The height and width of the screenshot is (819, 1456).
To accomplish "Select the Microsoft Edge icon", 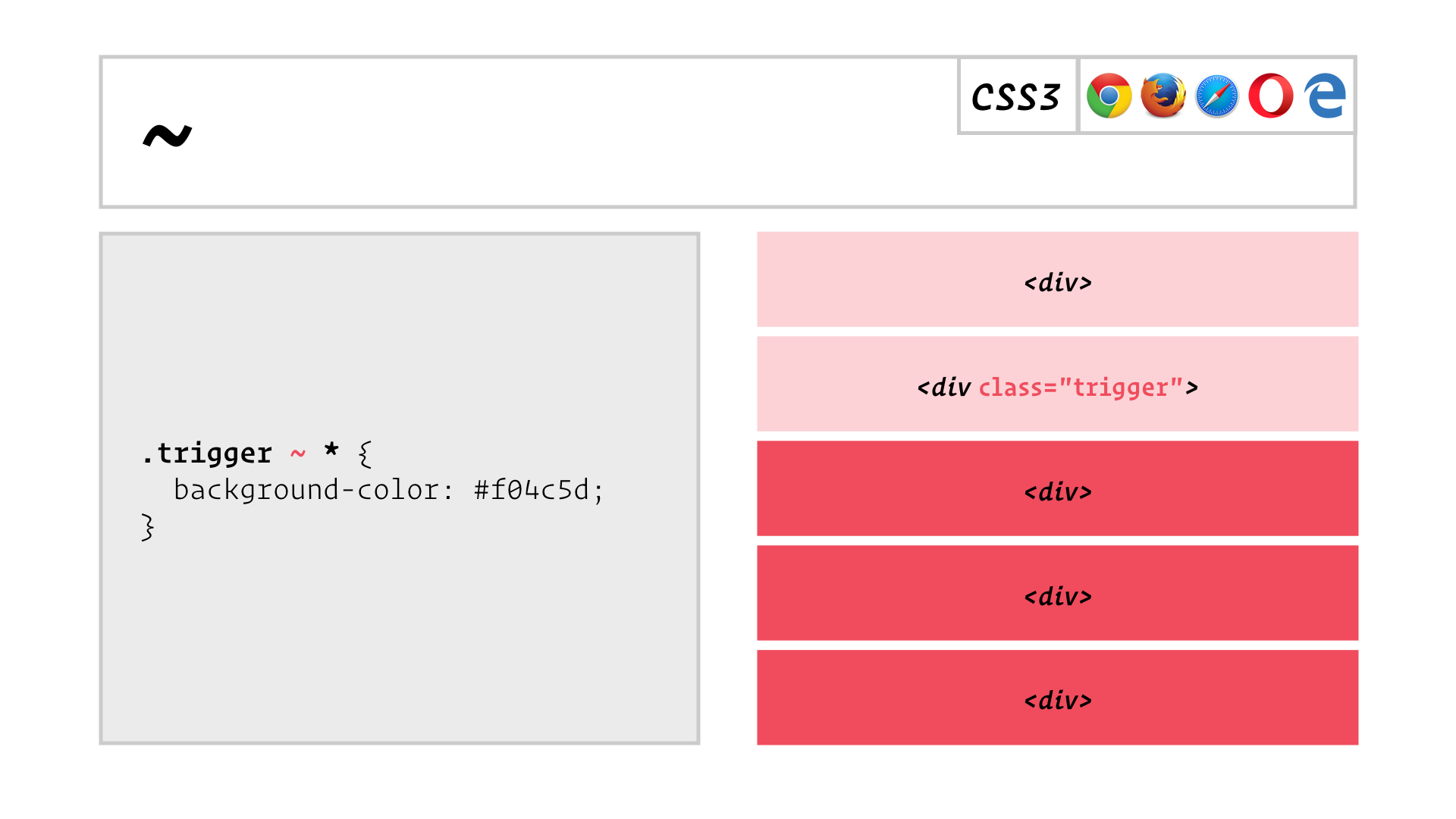I will [x=1325, y=96].
